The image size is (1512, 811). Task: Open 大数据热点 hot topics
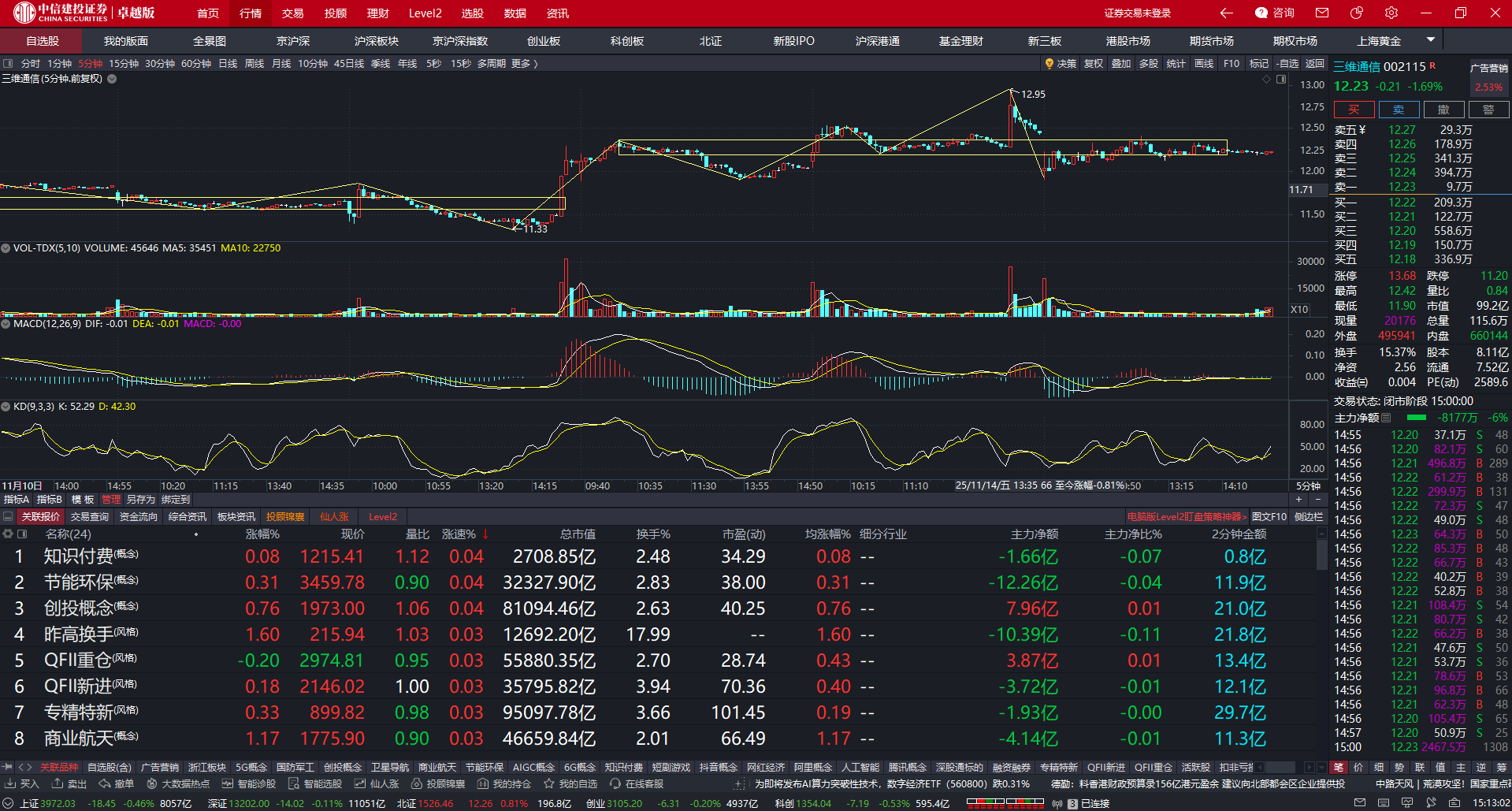coord(178,784)
